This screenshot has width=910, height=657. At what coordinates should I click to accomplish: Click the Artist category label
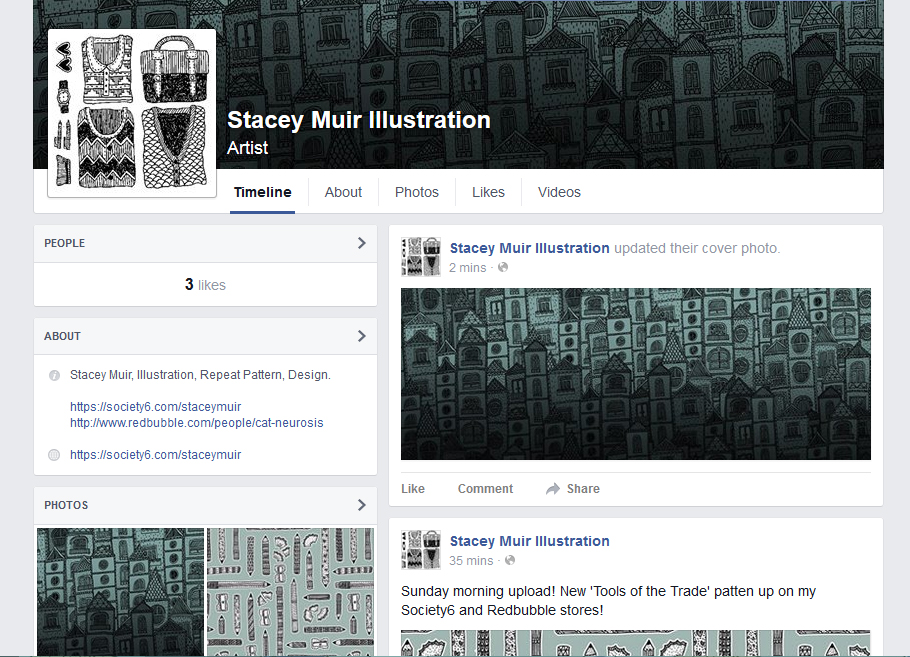tap(247, 148)
